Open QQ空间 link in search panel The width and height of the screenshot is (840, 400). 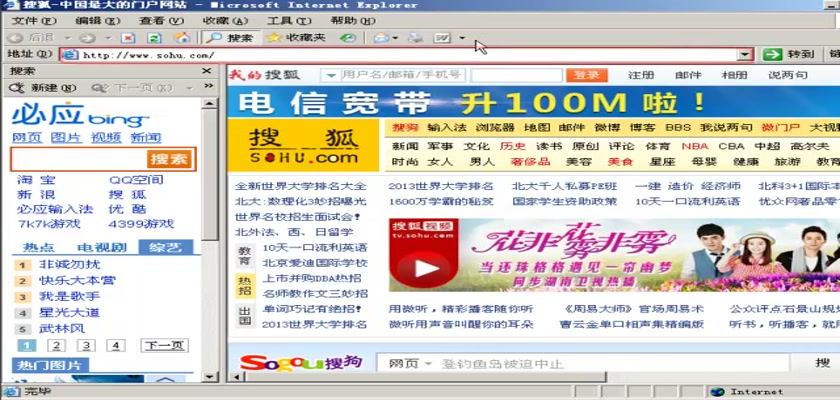click(136, 180)
